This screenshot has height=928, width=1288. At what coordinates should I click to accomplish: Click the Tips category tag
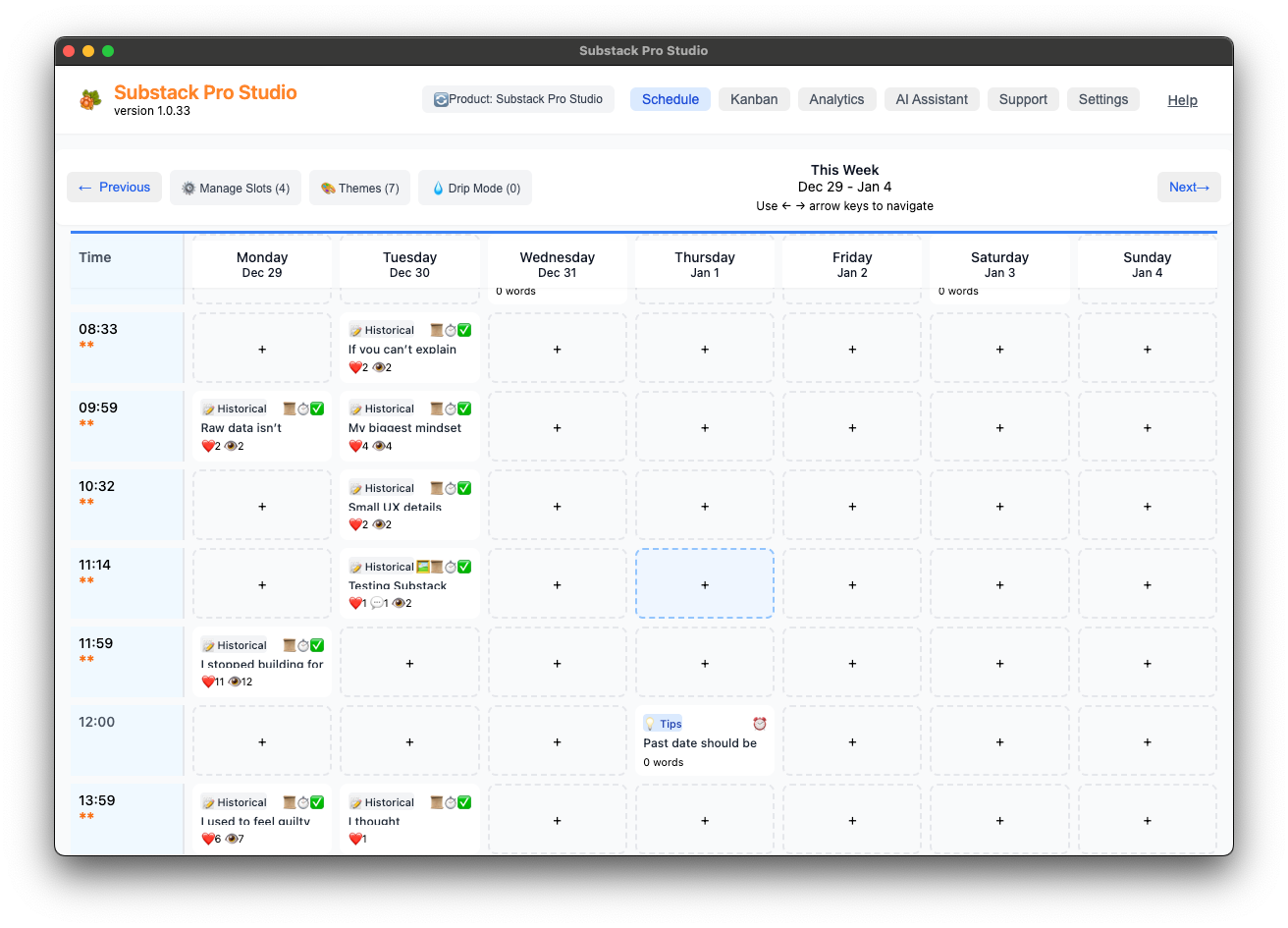coord(663,724)
